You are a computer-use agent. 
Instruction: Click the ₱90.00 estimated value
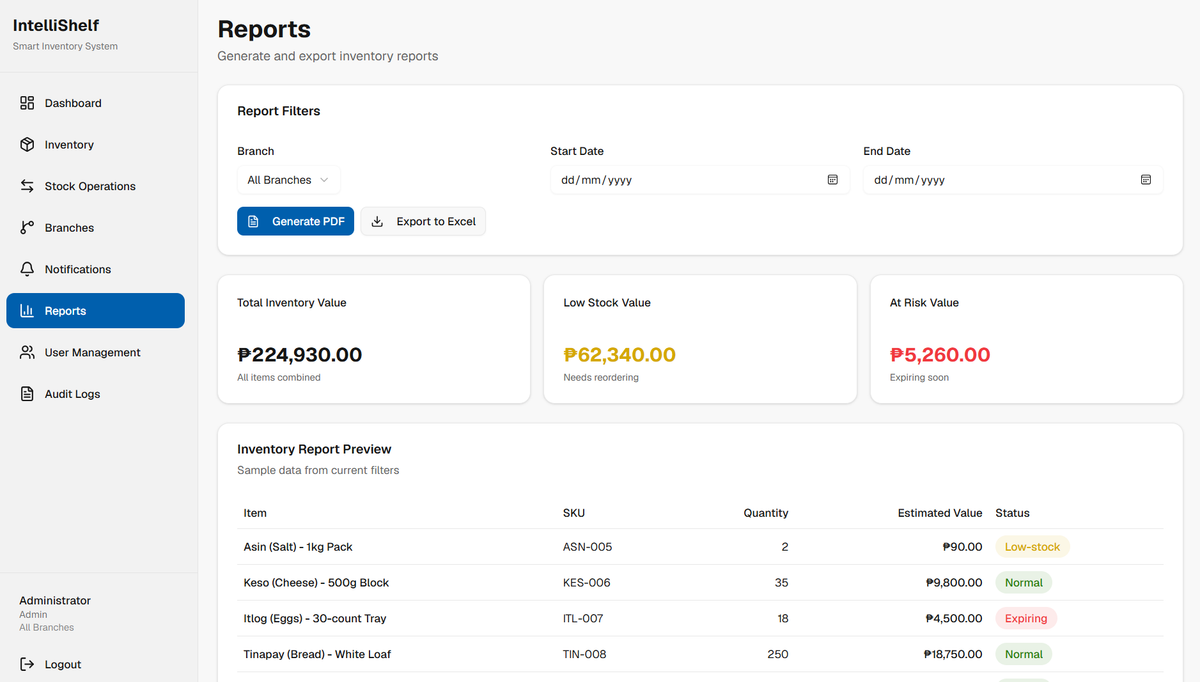(x=963, y=547)
